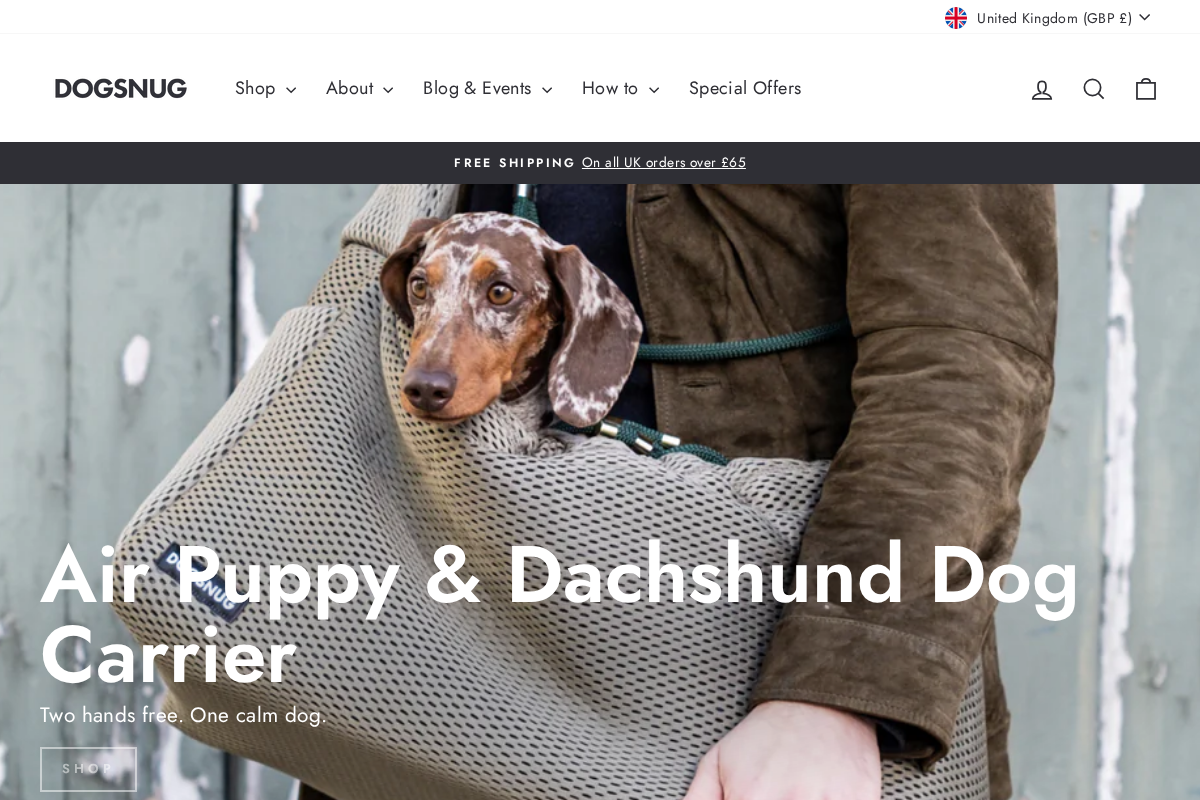
Task: Click the Shop menu label
Action: (x=255, y=88)
